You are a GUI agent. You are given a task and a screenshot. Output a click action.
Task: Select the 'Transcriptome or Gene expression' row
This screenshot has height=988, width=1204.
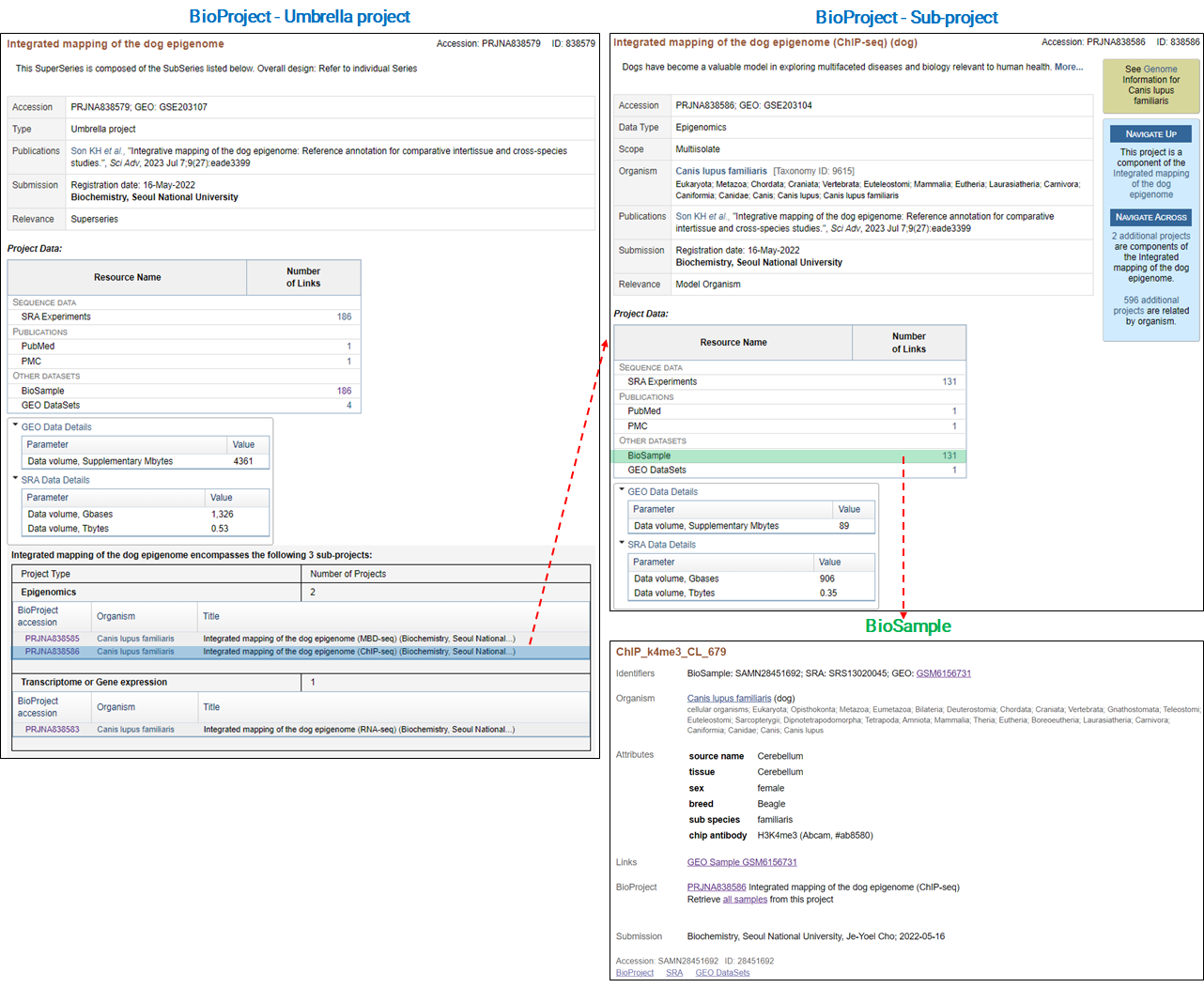click(301, 683)
